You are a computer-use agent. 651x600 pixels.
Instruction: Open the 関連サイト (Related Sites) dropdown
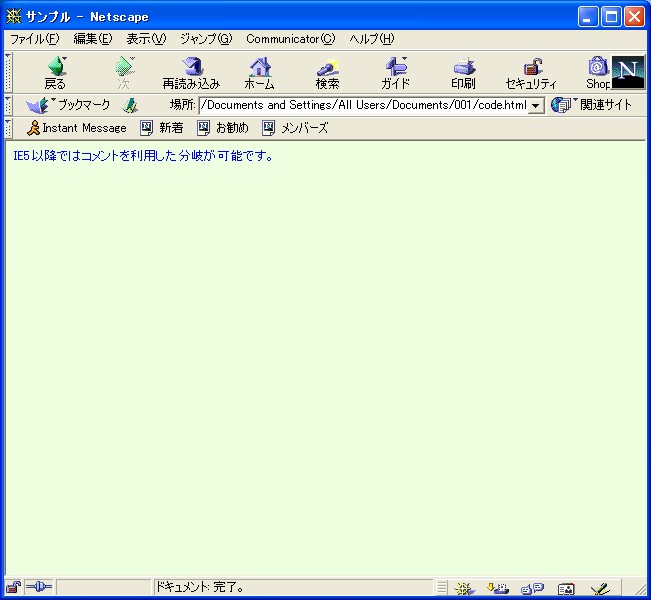coord(591,105)
